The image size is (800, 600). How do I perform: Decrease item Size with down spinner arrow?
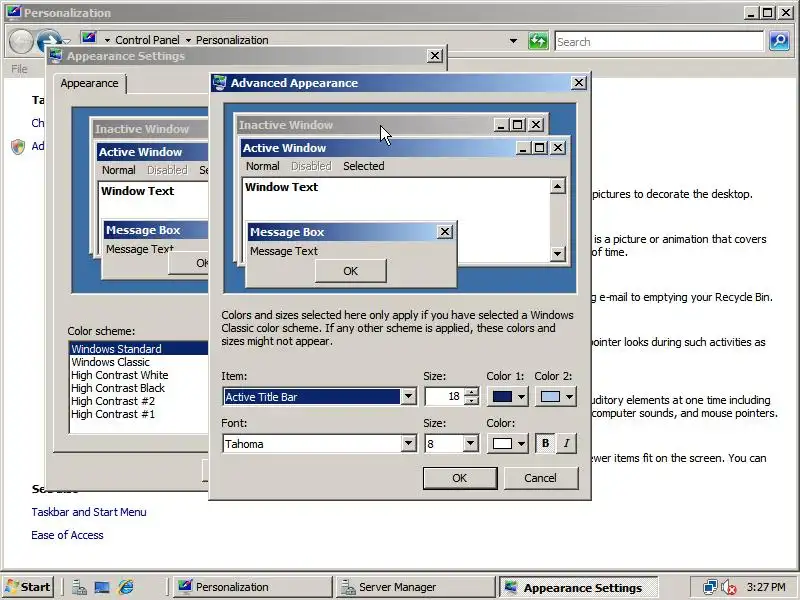(x=472, y=401)
